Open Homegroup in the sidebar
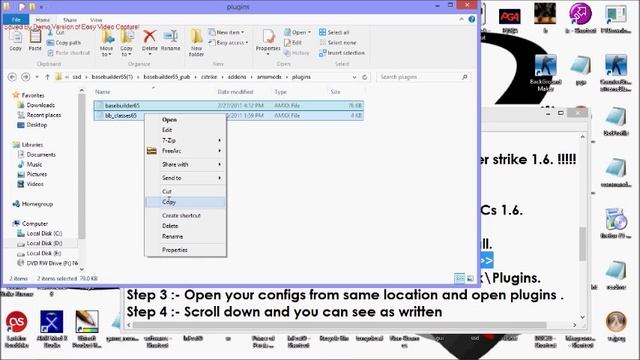The width and height of the screenshot is (640, 360). 37,204
